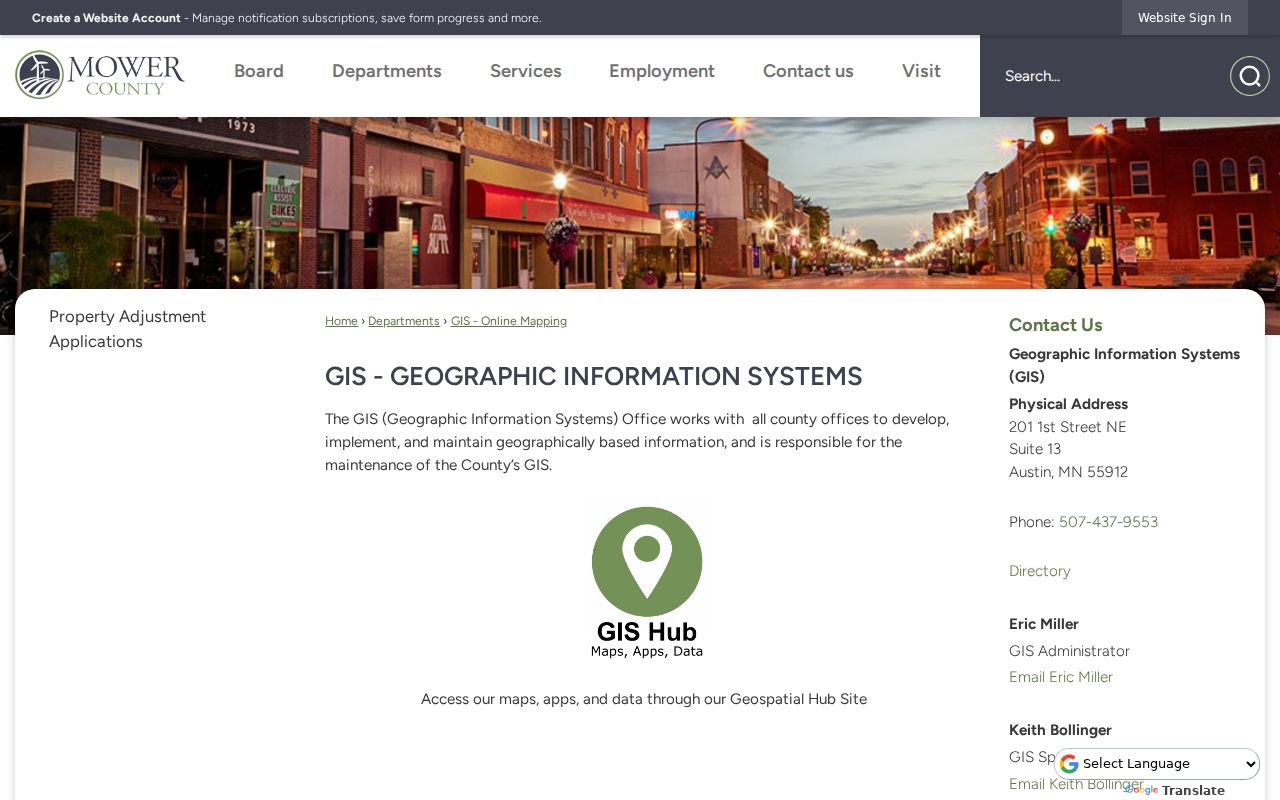The image size is (1280, 800).
Task: Click the Website Sign In button
Action: (x=1185, y=18)
